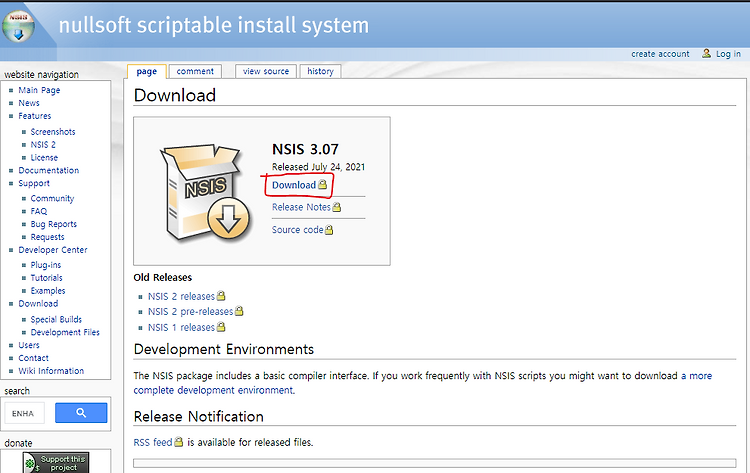
Task: Open Support in the sidebar
Action: point(34,183)
